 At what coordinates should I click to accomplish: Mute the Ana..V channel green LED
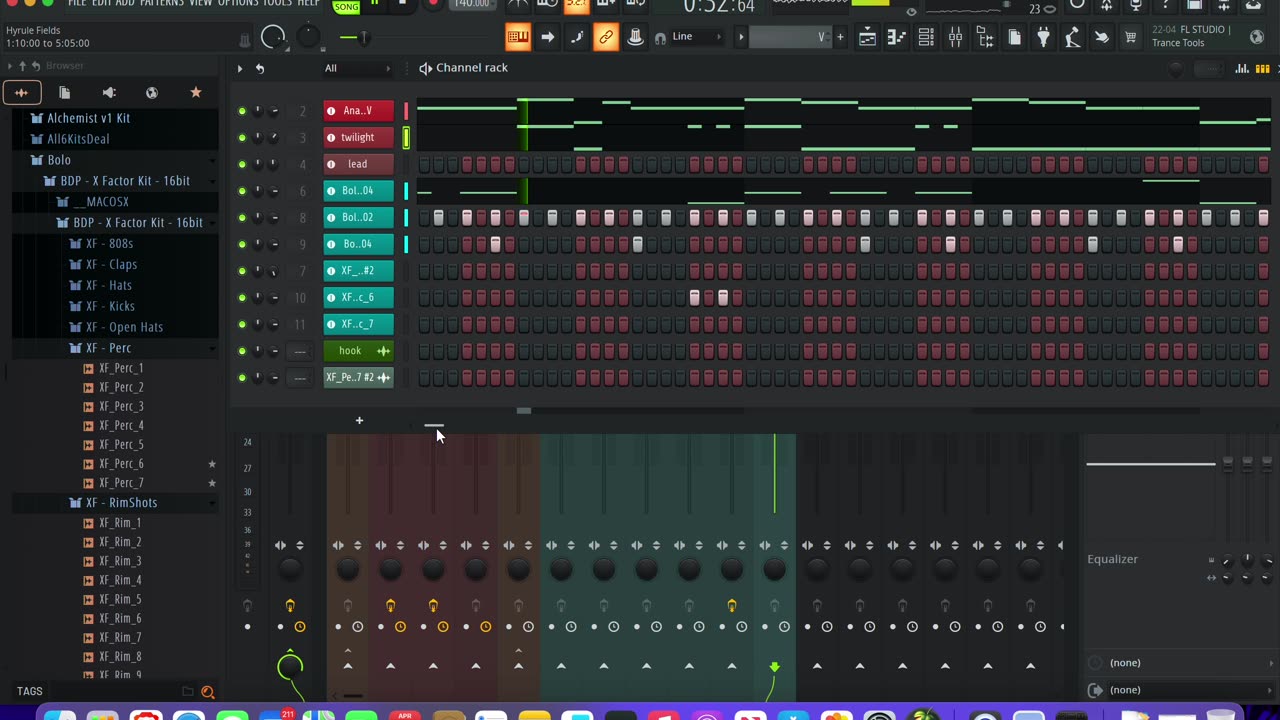(242, 111)
